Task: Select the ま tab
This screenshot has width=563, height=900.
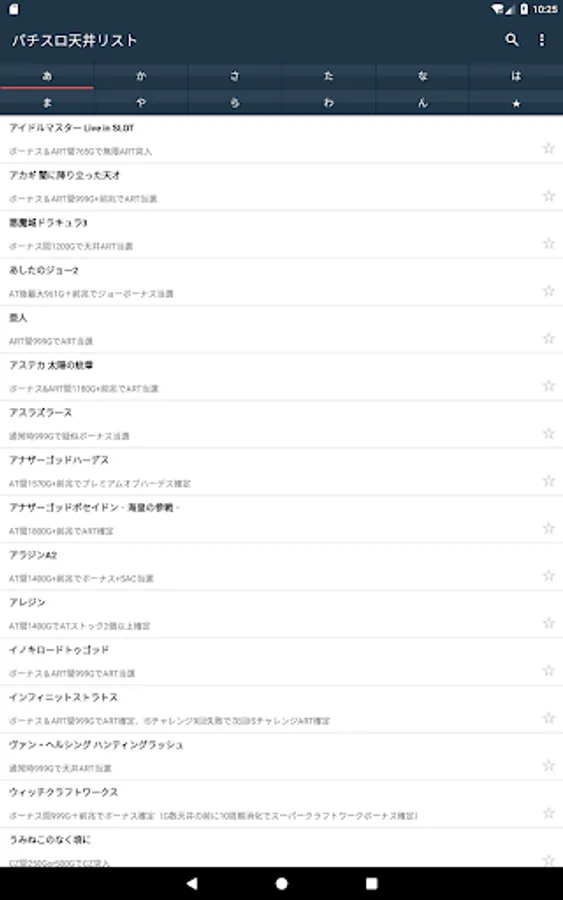Action: point(47,103)
